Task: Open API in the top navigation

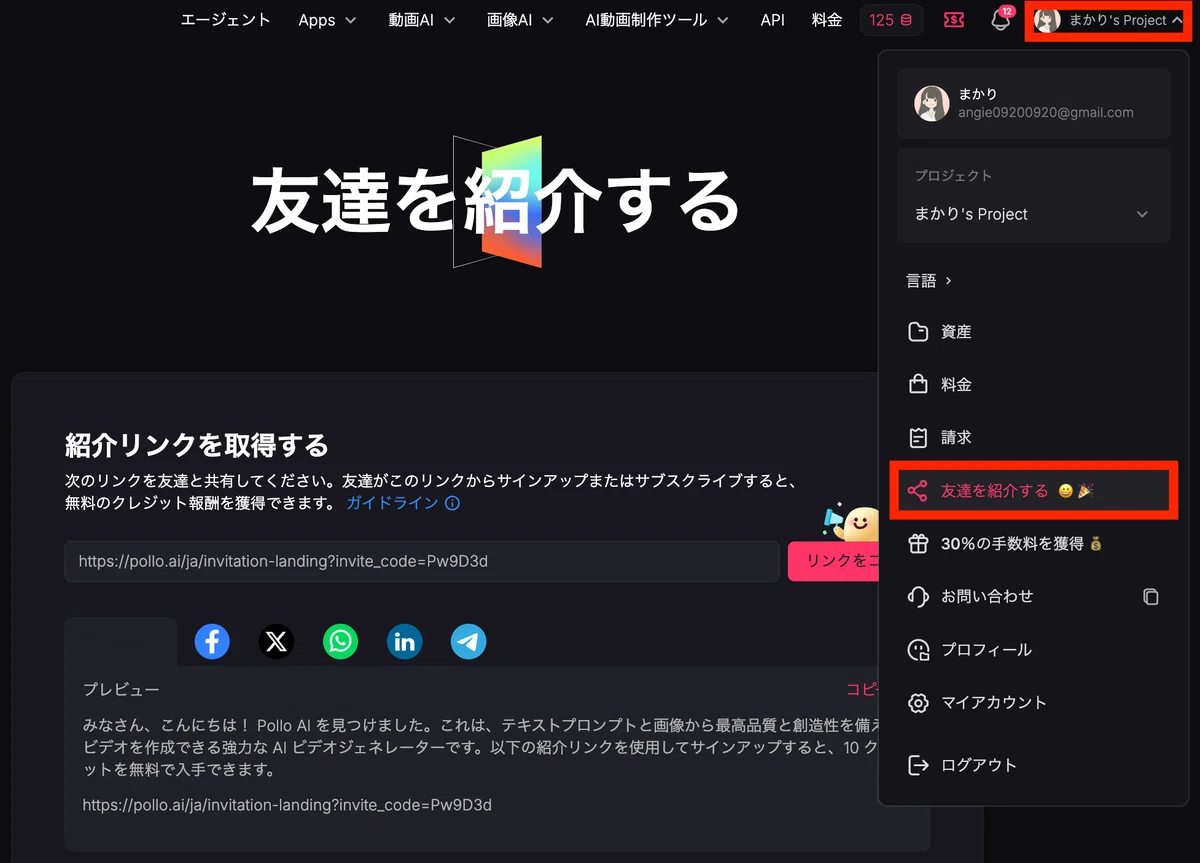Action: 772,20
